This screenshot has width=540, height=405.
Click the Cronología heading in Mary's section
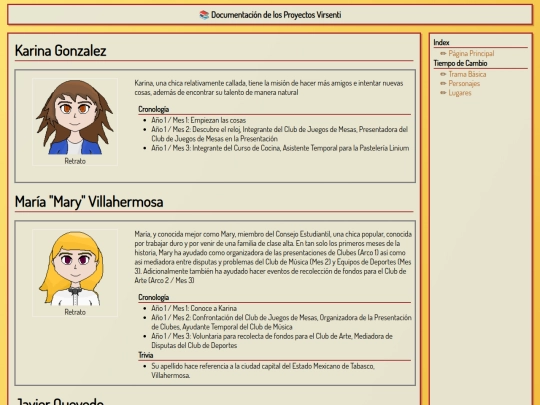153,297
